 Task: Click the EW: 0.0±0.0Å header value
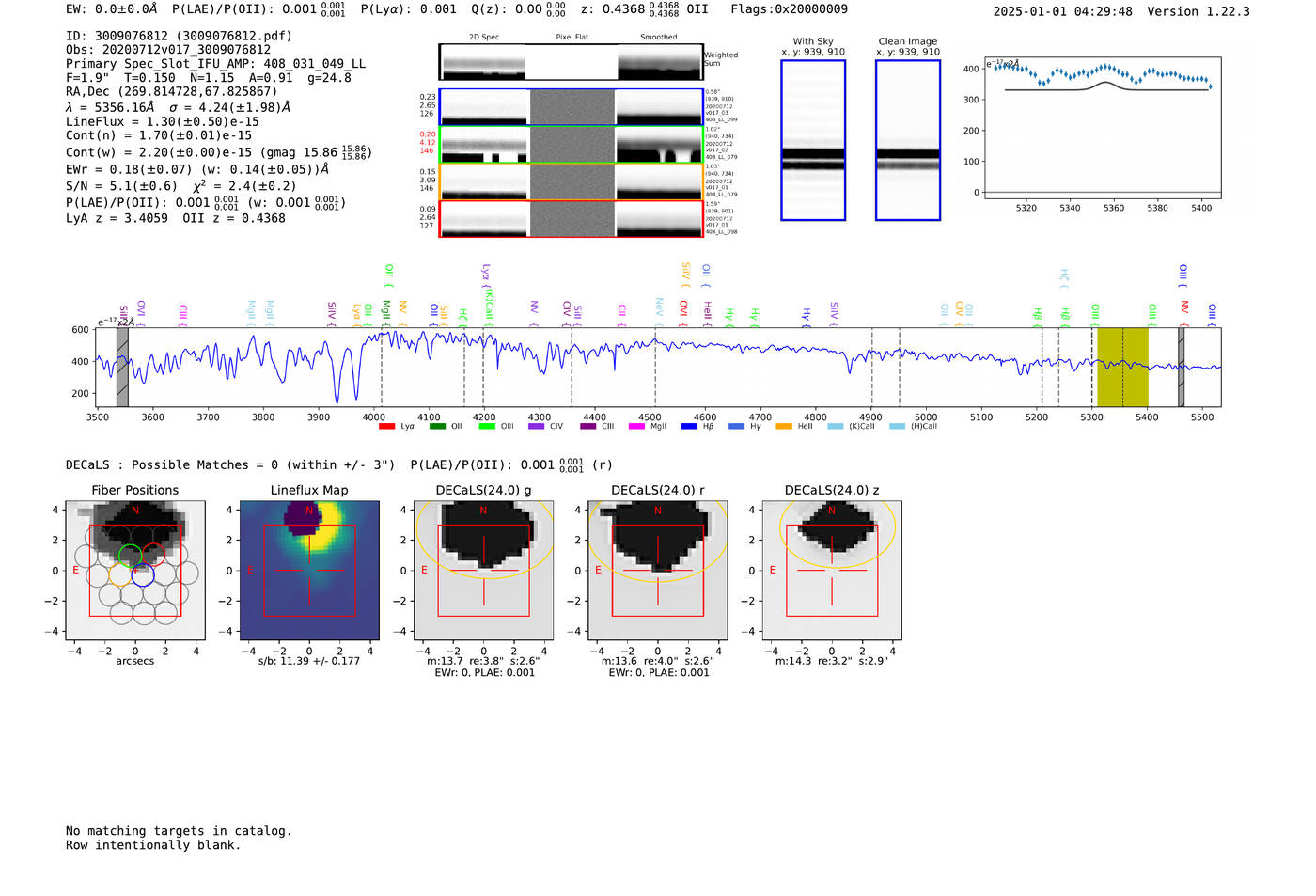(112, 9)
